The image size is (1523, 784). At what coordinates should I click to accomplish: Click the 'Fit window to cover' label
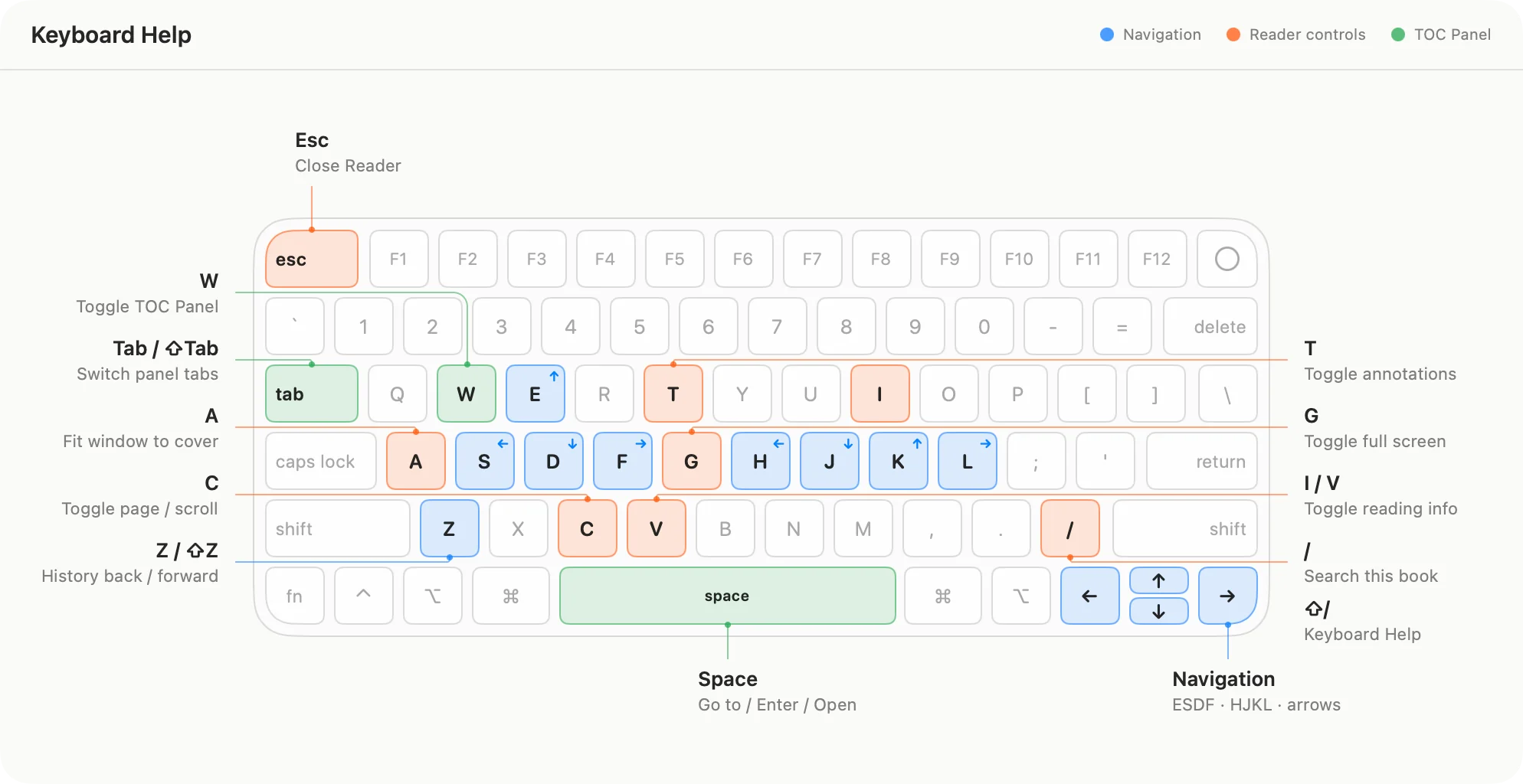click(140, 441)
